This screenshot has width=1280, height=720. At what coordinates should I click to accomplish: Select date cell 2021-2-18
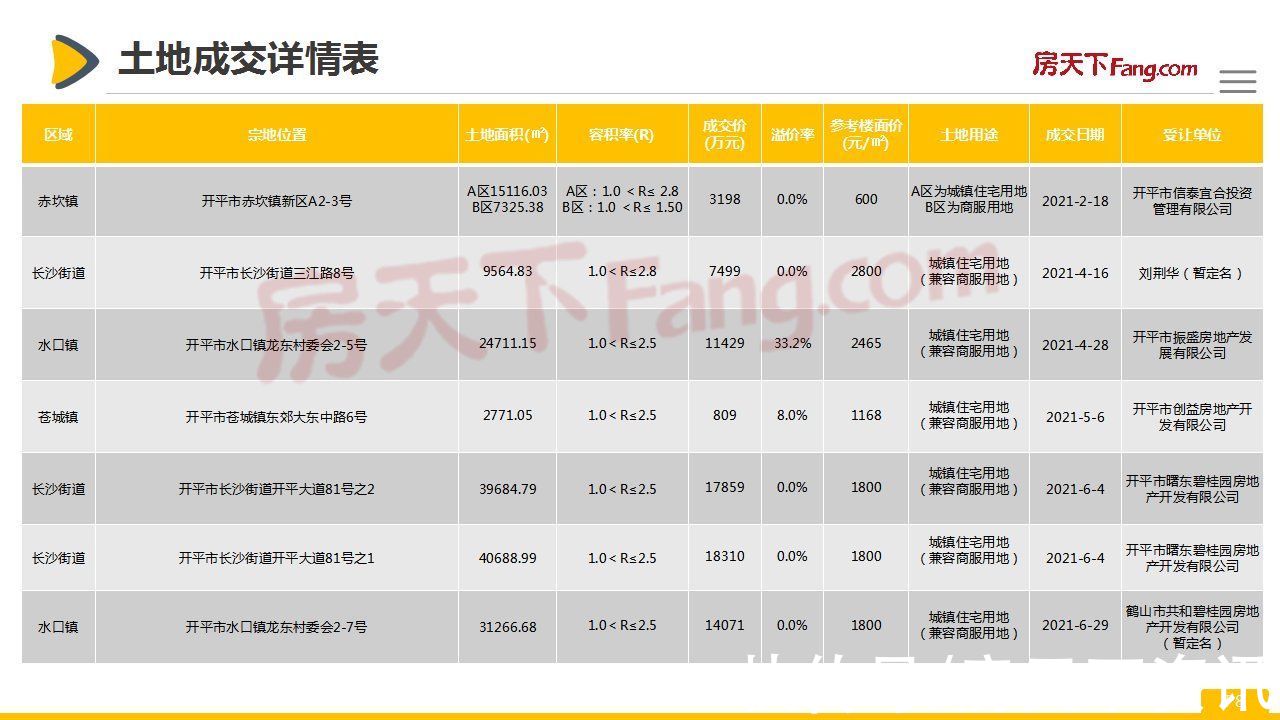click(1075, 201)
